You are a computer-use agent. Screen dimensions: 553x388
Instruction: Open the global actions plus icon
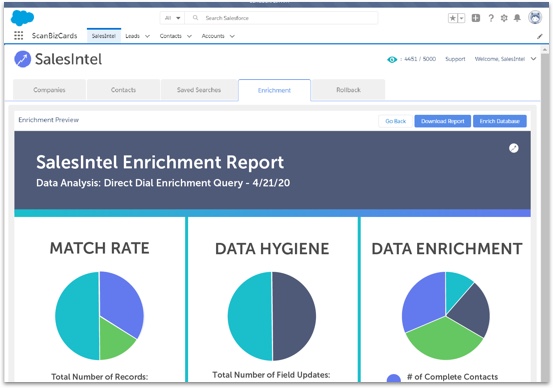pyautogui.click(x=476, y=18)
